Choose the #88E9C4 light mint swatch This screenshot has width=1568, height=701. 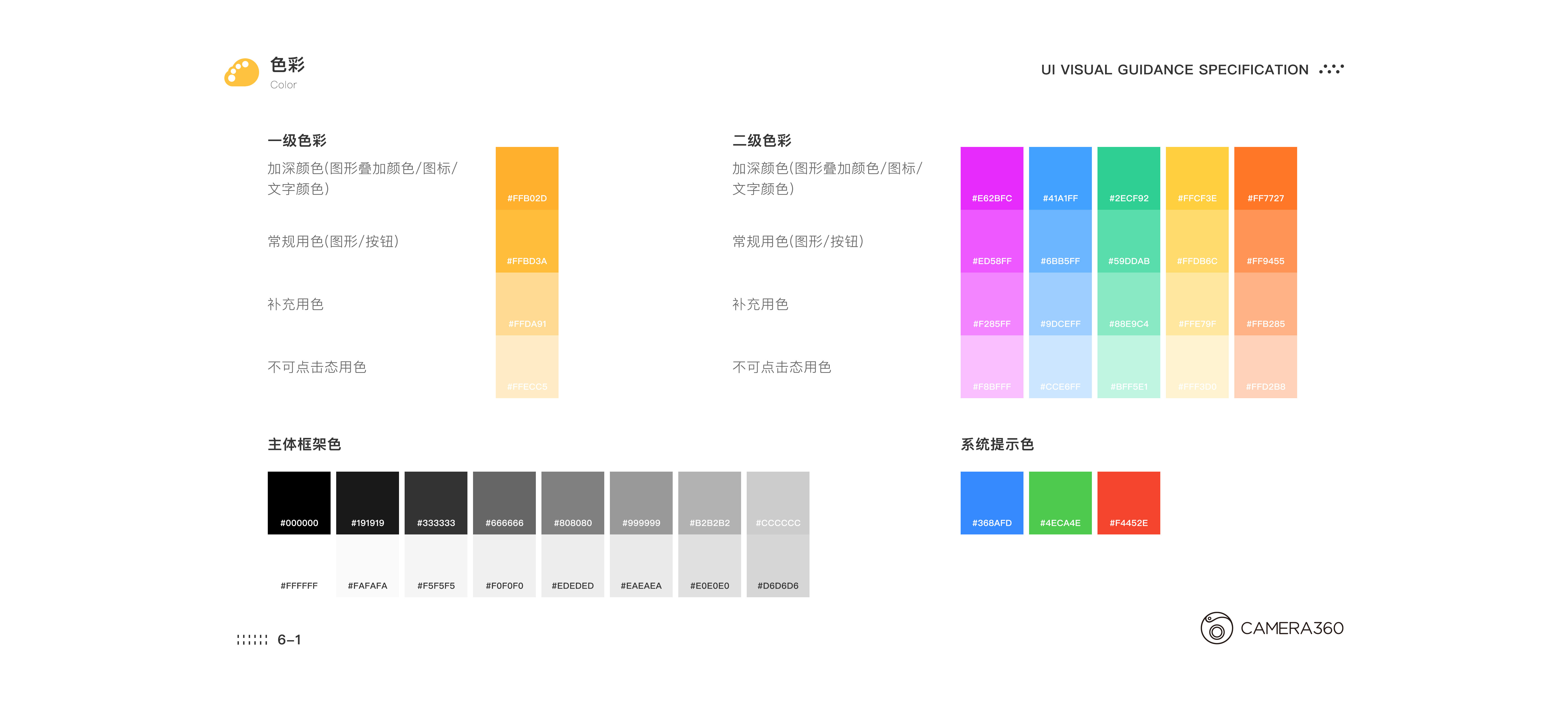(1129, 304)
